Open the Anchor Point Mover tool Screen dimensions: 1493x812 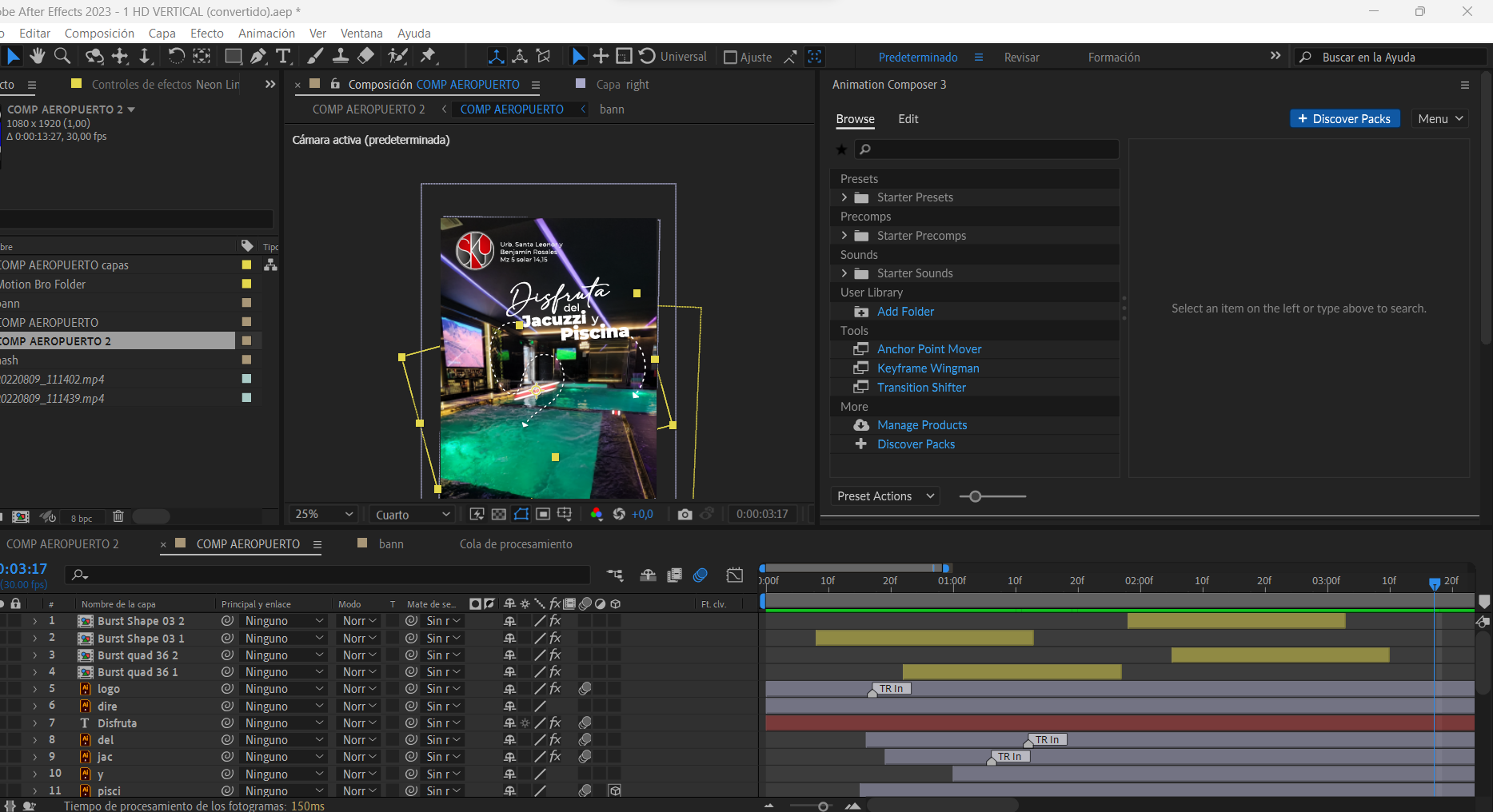point(929,349)
